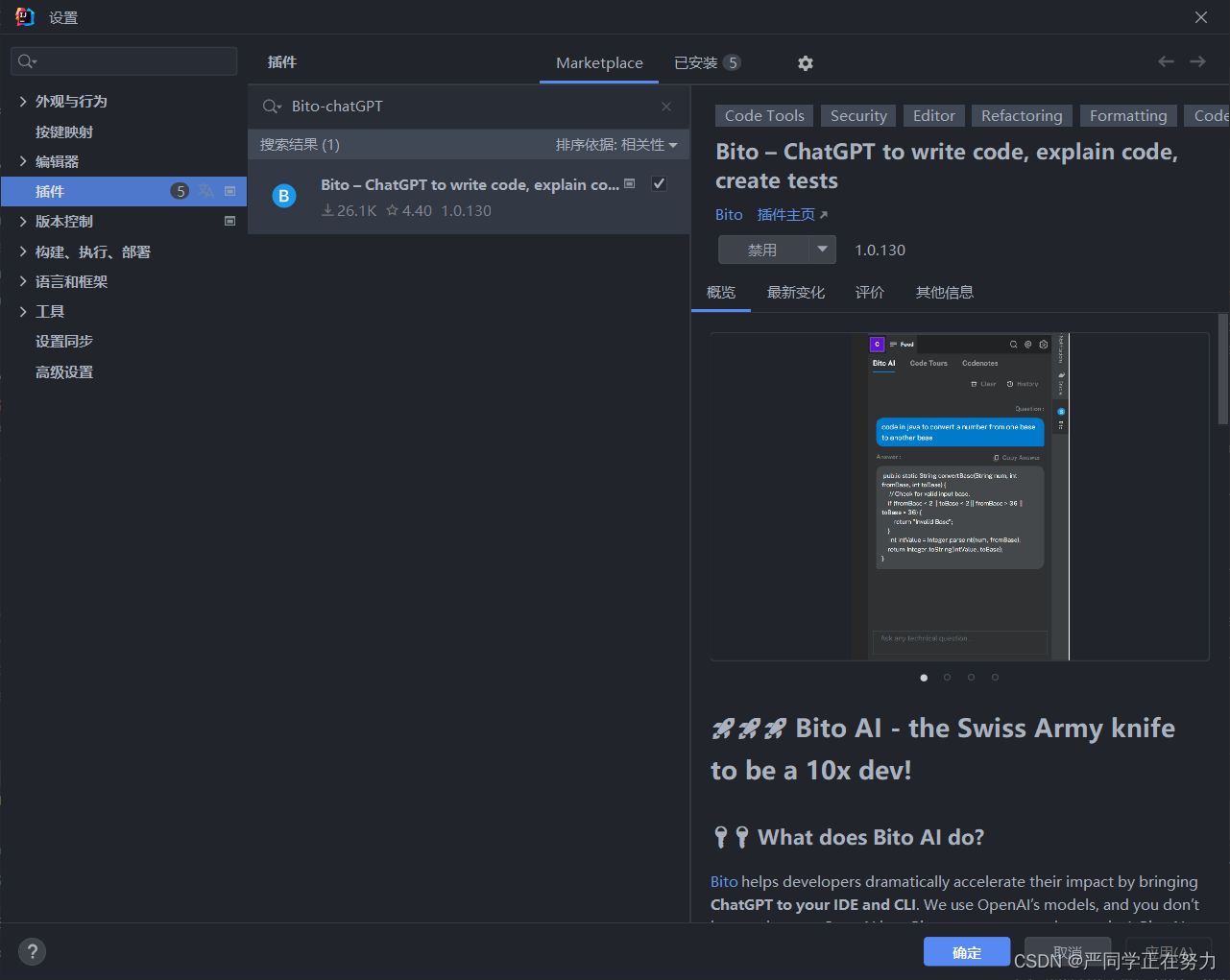This screenshot has height=980, width=1230.
Task: Open the 概览 tab
Action: point(721,292)
